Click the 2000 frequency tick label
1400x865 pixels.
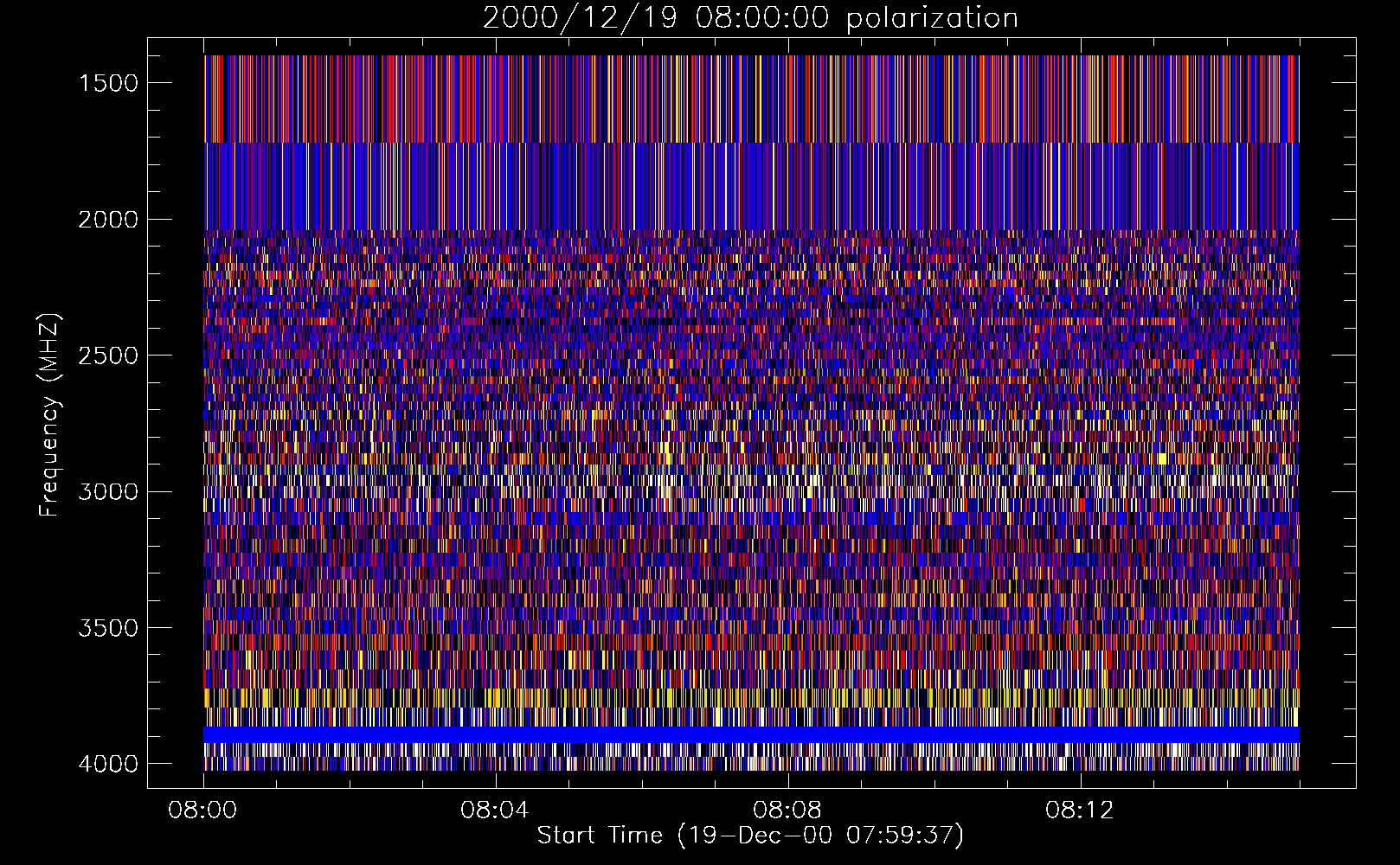click(x=108, y=220)
